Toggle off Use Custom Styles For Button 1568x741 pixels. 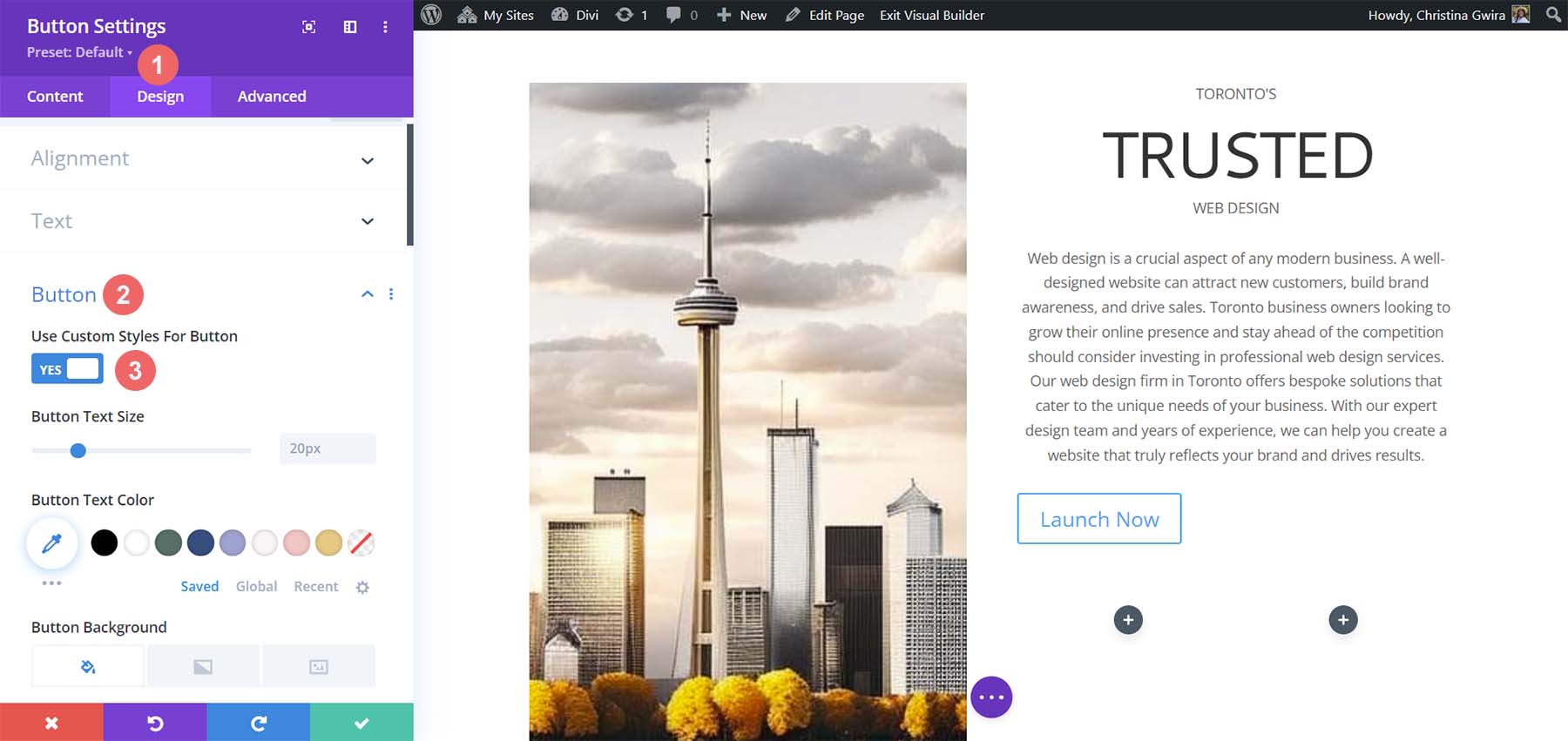click(x=67, y=369)
